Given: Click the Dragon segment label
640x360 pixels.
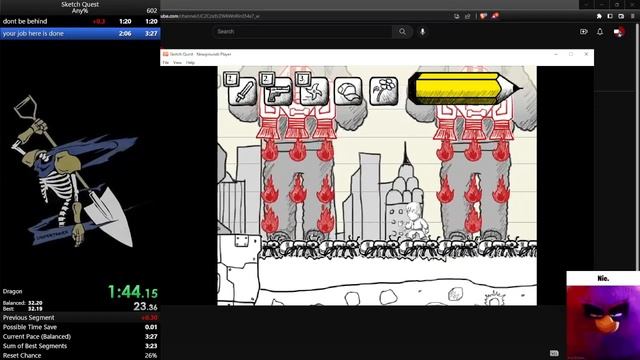Looking at the screenshot, I should 12,291.
